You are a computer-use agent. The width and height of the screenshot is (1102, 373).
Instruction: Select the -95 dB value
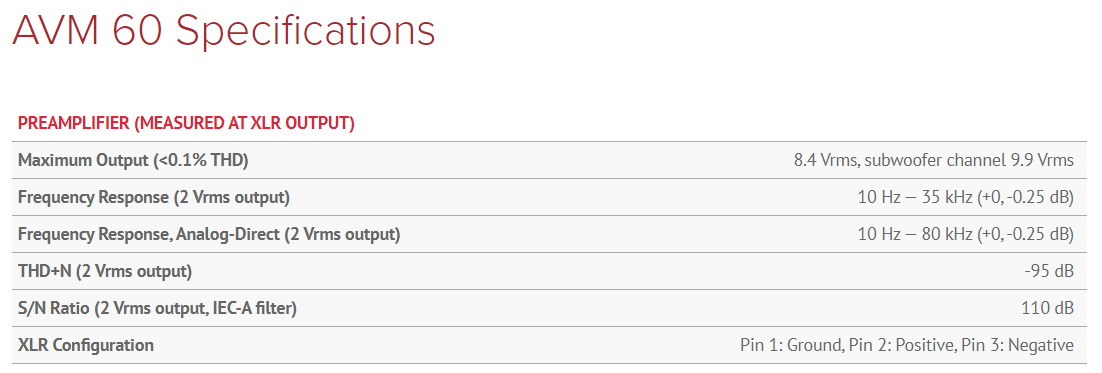pyautogui.click(x=1049, y=271)
